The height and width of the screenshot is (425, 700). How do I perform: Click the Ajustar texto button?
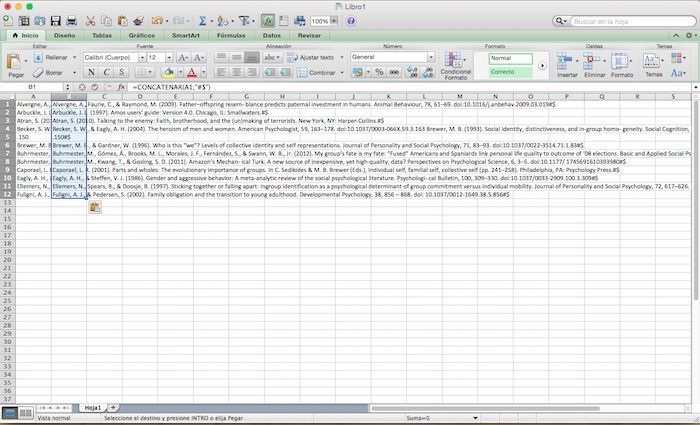[312, 58]
